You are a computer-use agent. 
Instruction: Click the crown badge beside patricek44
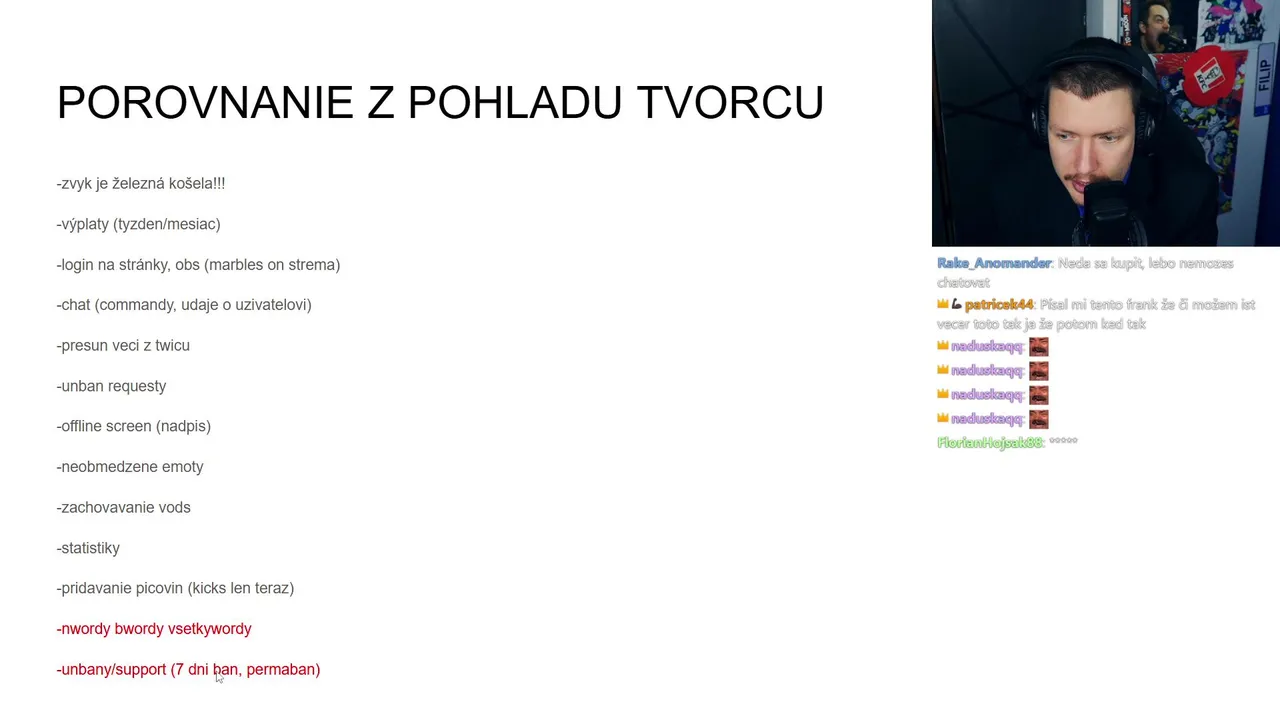tap(942, 304)
